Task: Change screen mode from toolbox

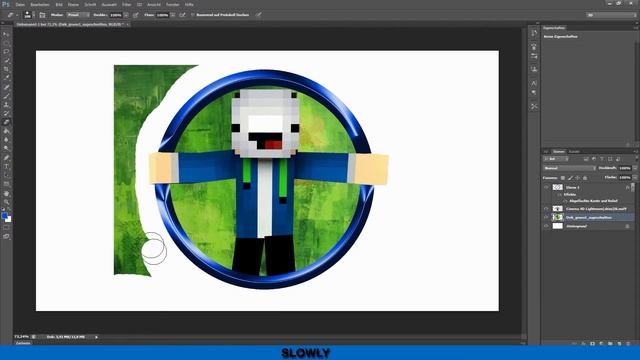Action: pos(6,236)
